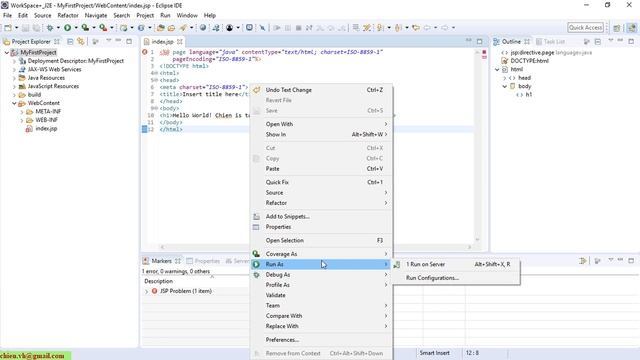
Task: Open the Navigate menu
Action: (x=96, y=16)
